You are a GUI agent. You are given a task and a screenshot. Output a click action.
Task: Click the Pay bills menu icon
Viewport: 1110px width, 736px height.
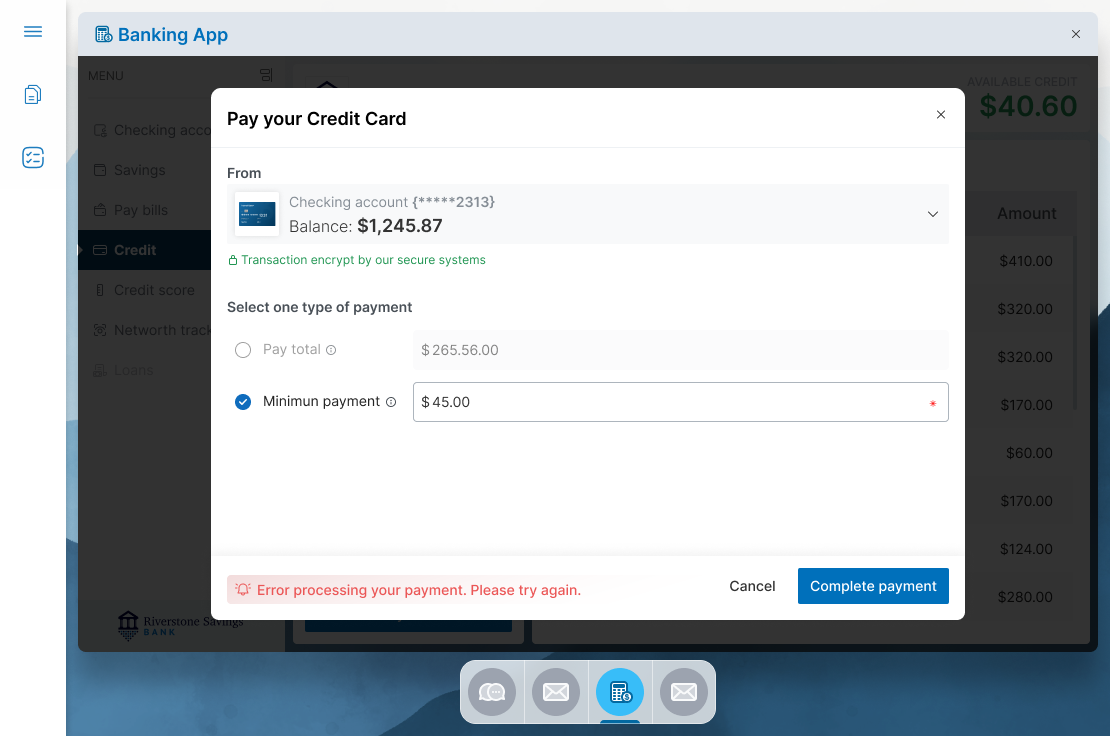(100, 210)
